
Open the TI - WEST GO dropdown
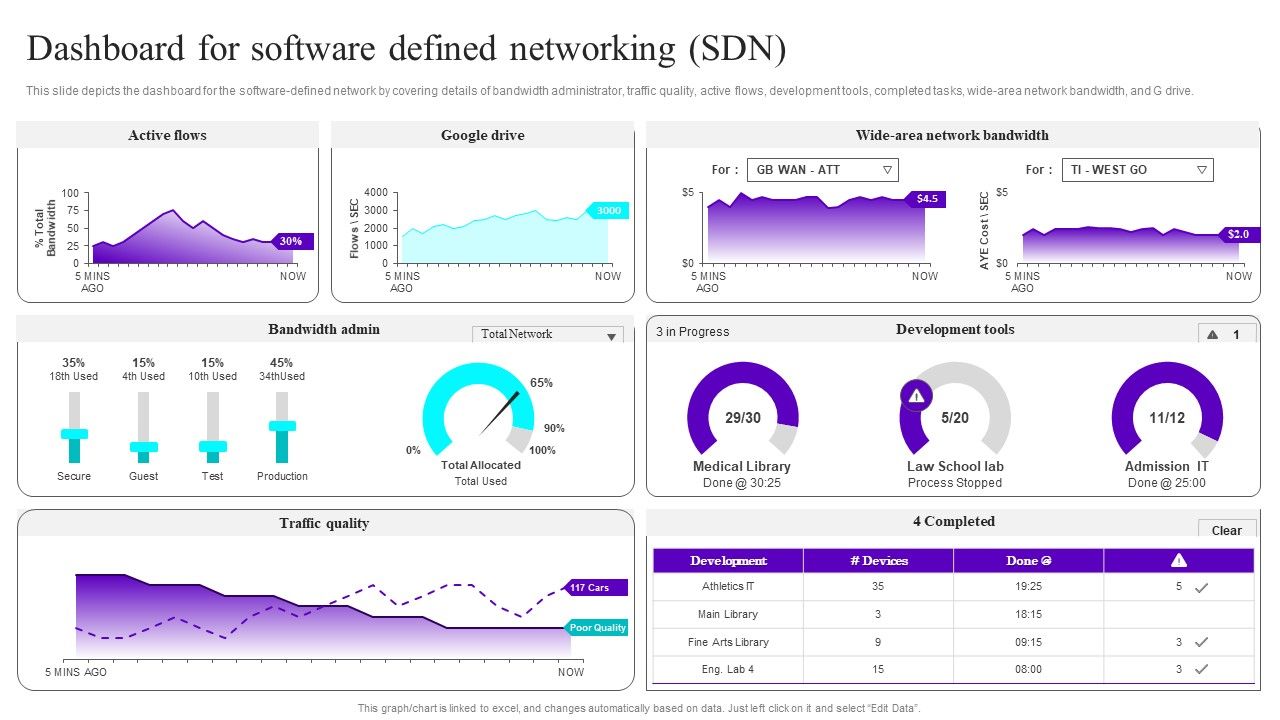coord(1137,170)
